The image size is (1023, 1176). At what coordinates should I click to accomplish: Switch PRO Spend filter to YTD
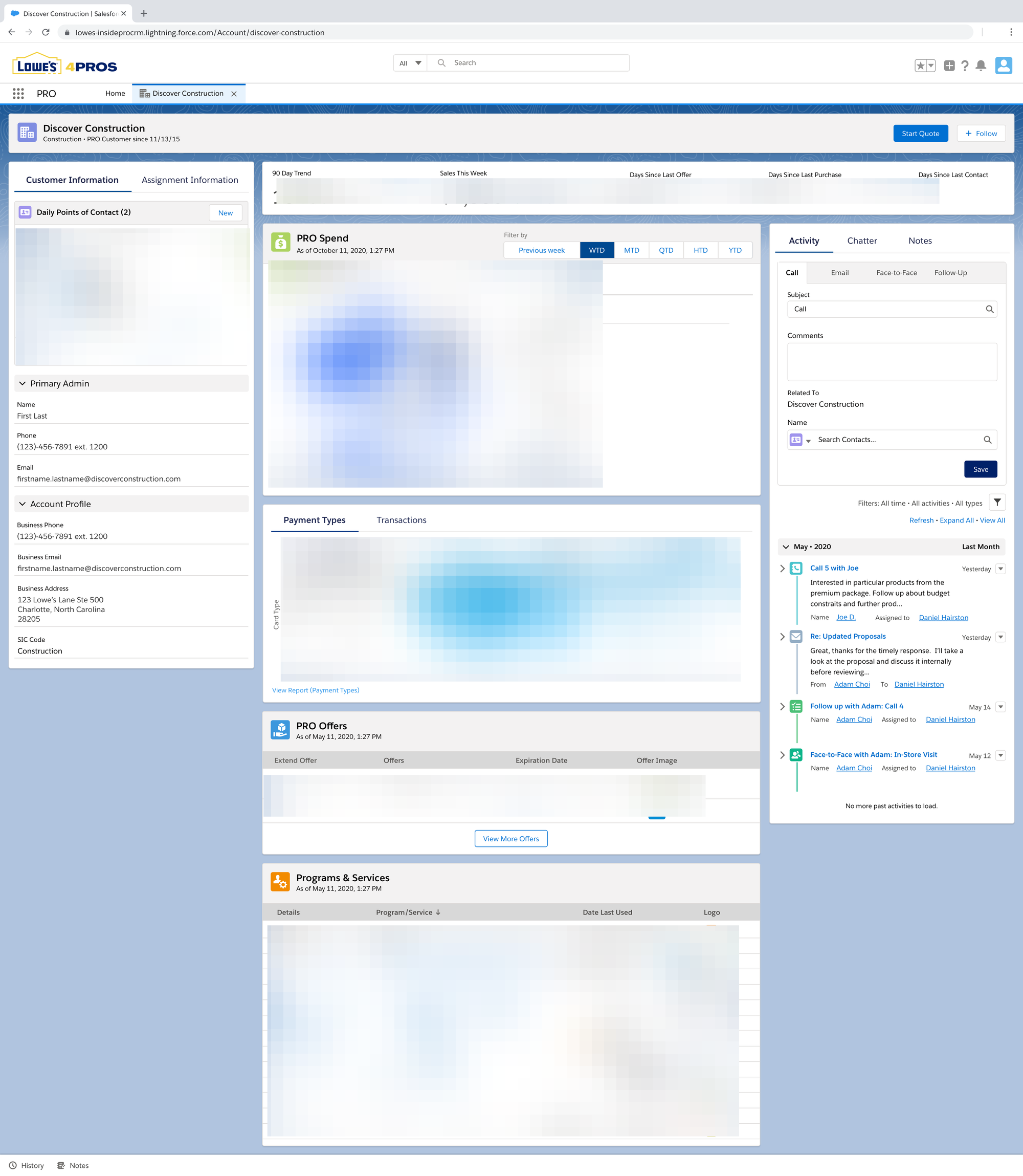[735, 250]
